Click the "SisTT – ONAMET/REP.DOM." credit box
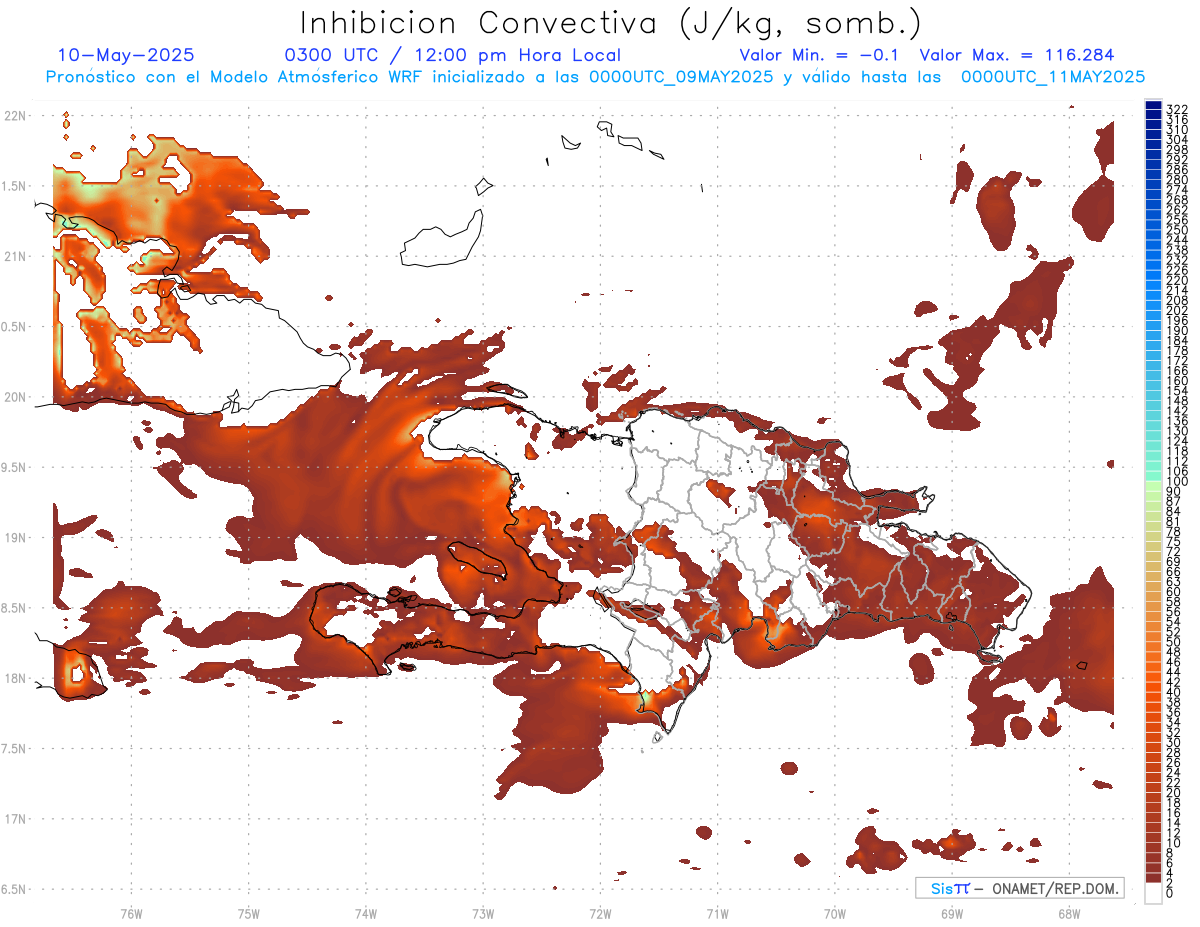This screenshot has width=1200, height=927. point(1019,888)
